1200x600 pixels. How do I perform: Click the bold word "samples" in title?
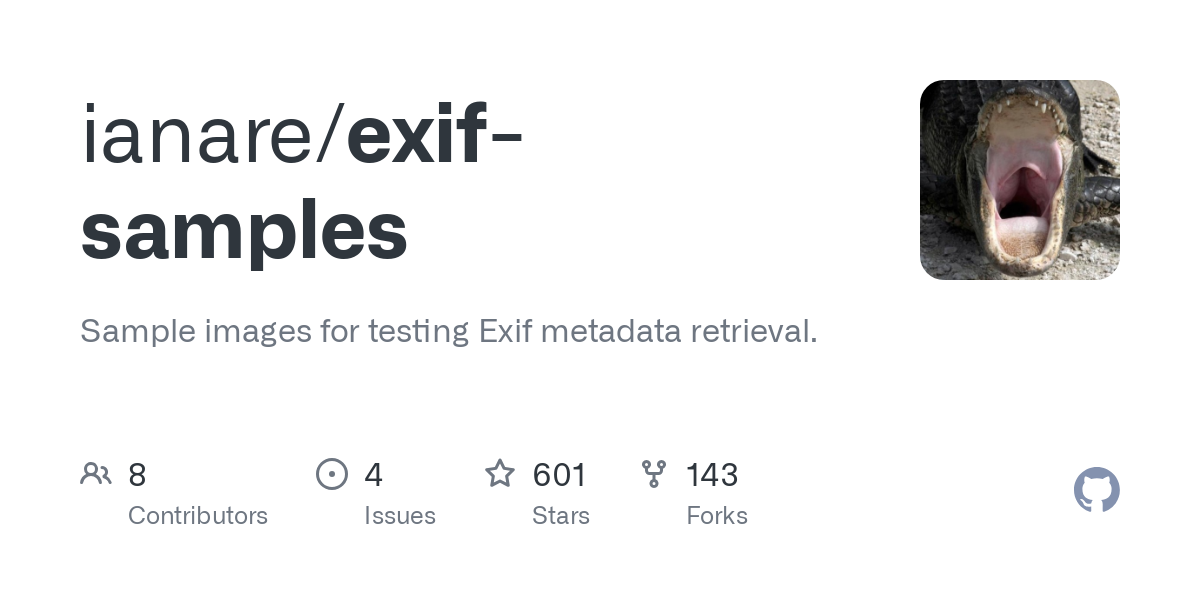244,230
